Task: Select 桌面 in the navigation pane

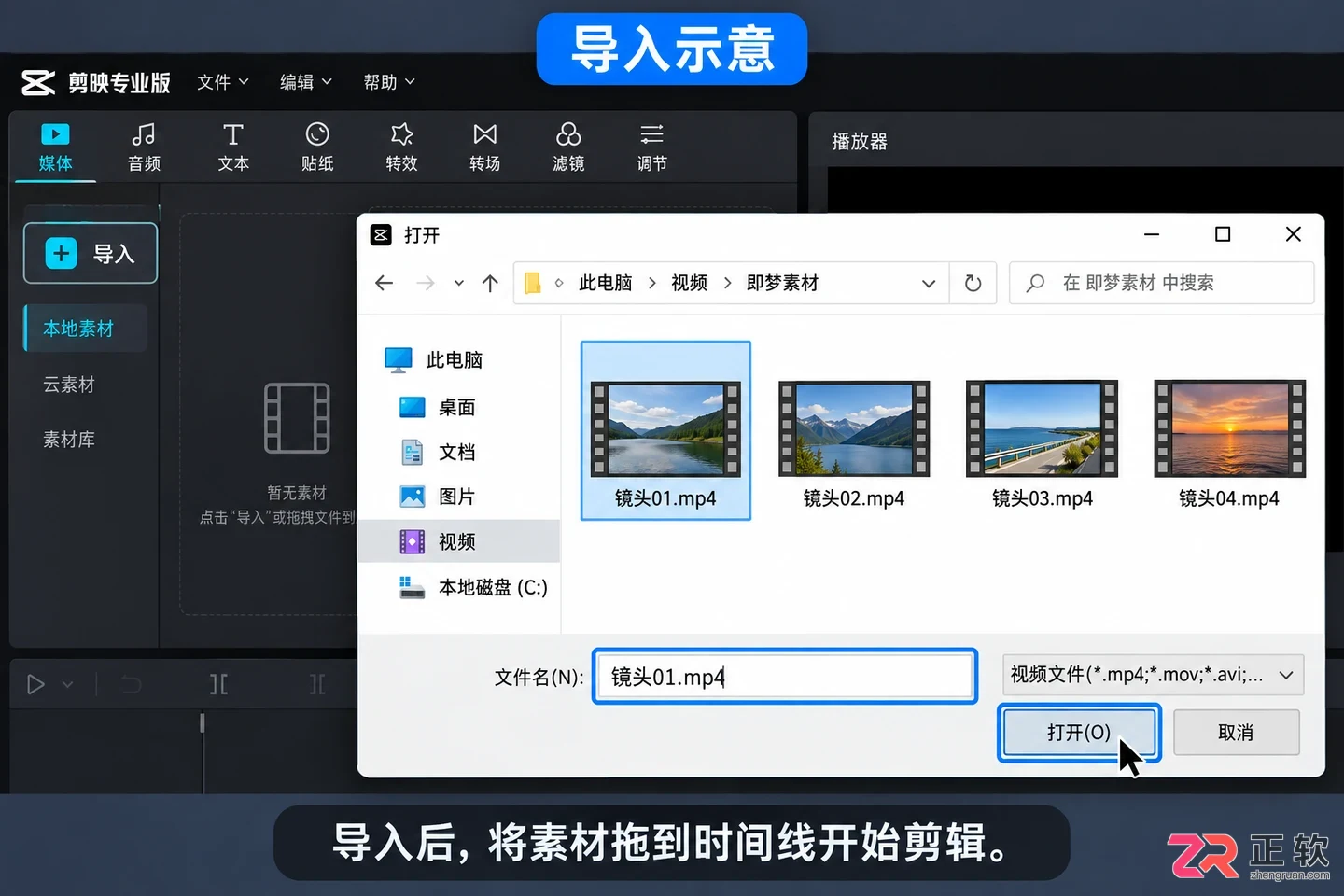Action: coord(439,408)
